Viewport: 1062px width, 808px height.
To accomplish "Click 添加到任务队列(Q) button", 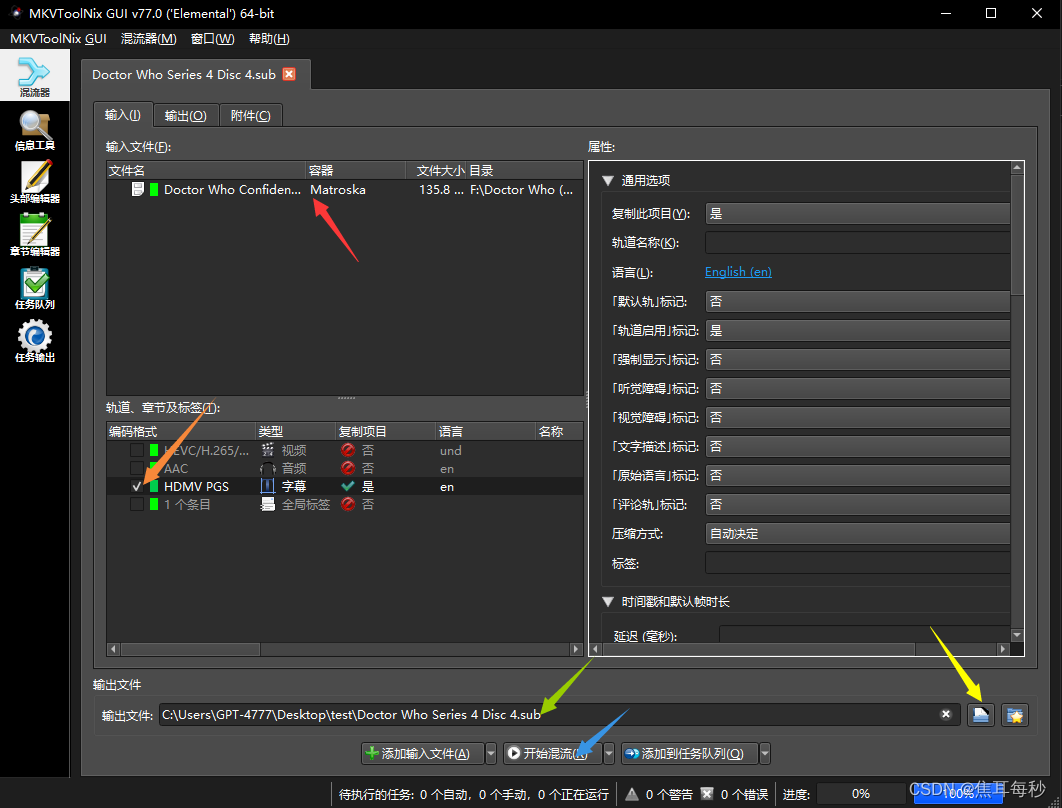I will click(x=689, y=753).
